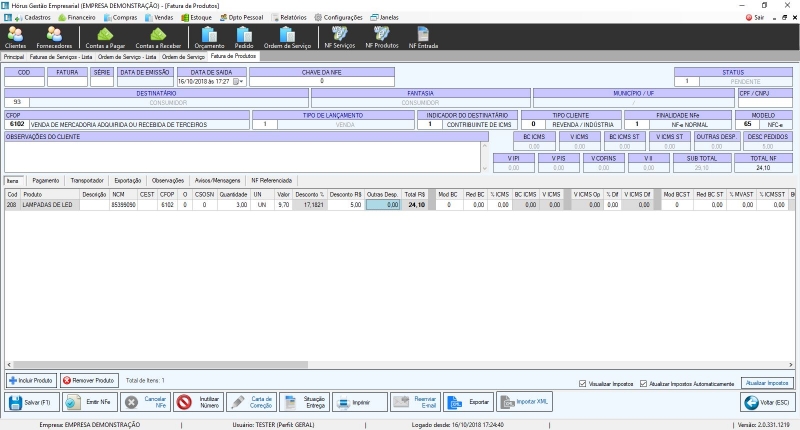Click the CFOP code field 6102
Viewport: 800px width, 430px height.
pyautogui.click(x=17, y=124)
